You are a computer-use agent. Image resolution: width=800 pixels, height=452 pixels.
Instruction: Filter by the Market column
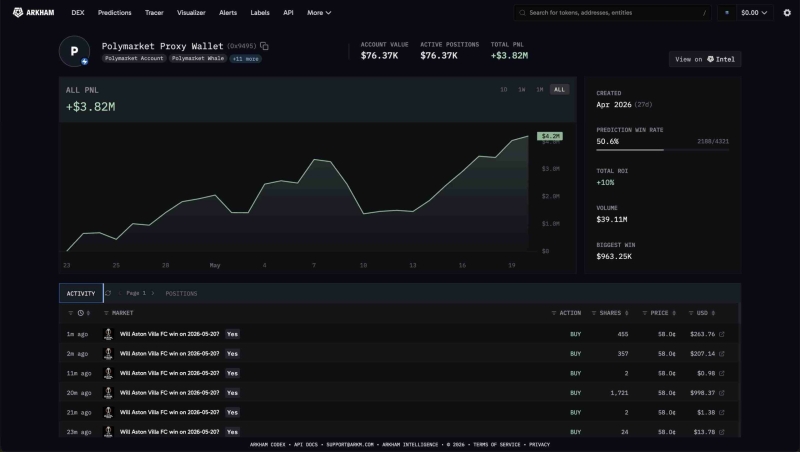point(106,313)
